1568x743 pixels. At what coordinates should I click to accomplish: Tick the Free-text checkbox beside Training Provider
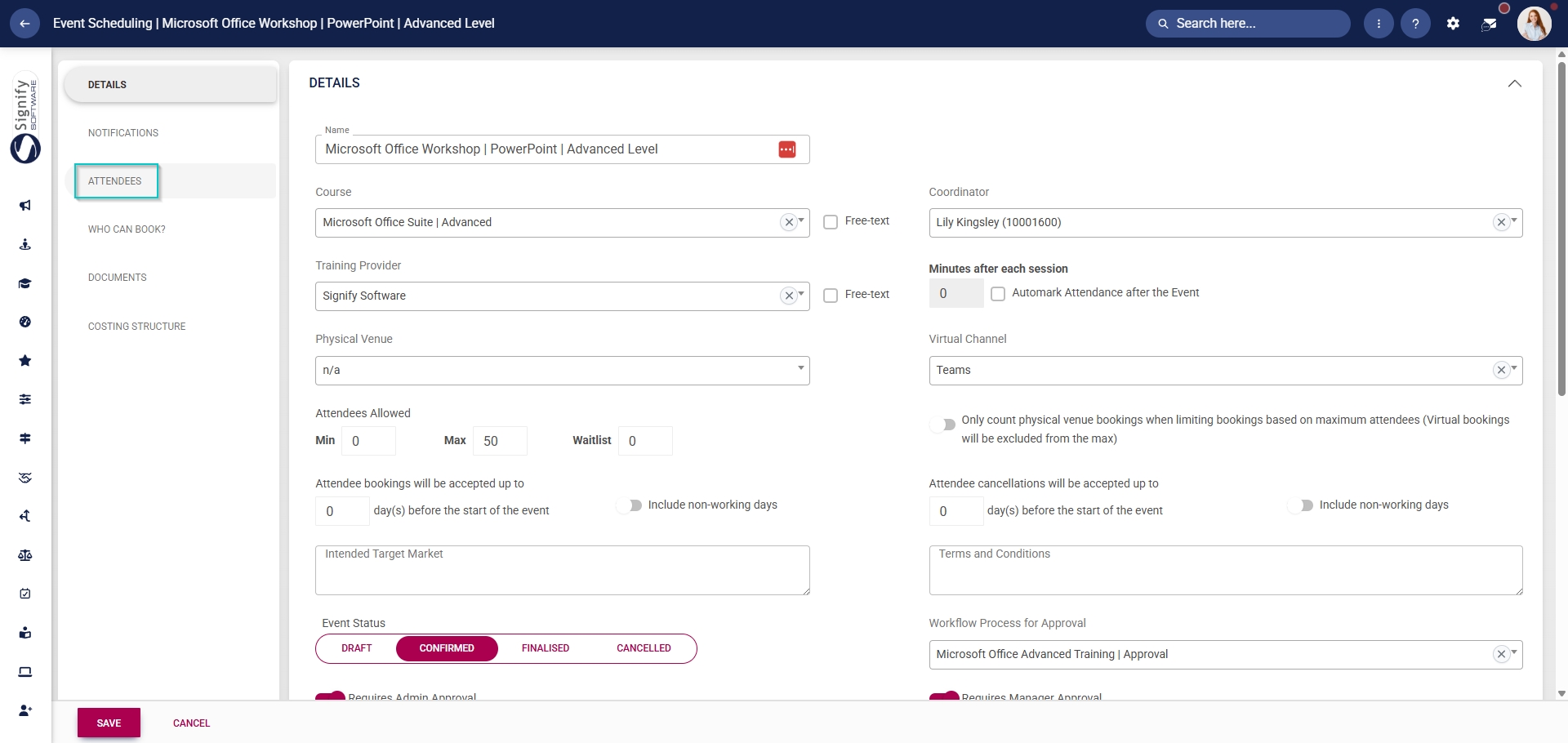831,296
